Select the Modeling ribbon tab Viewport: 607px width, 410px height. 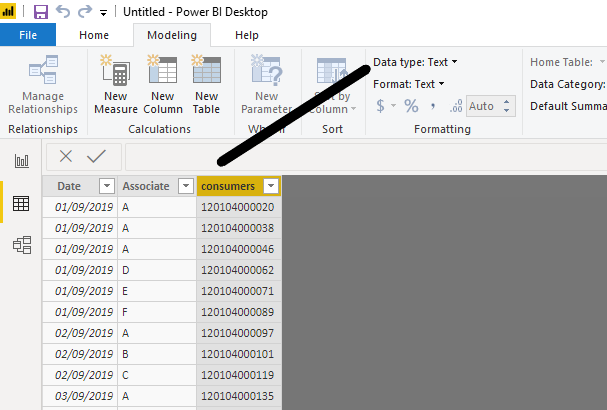click(172, 35)
